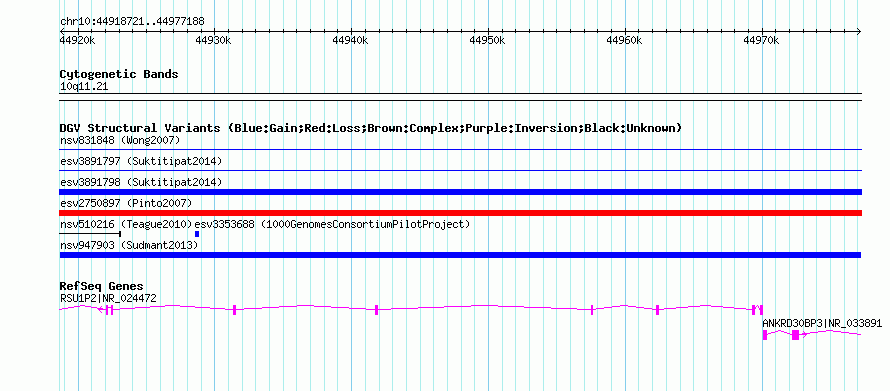The width and height of the screenshot is (890, 391).
Task: Click the 44930k ruler tick label
Action: coord(213,41)
